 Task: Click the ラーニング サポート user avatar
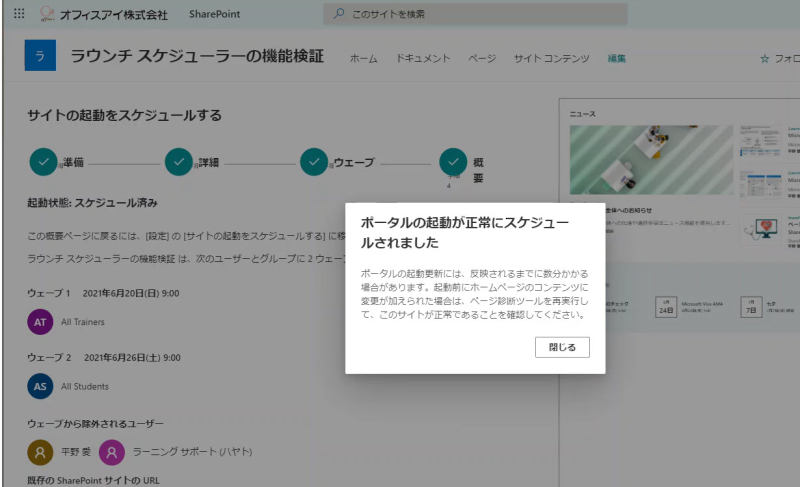click(112, 452)
